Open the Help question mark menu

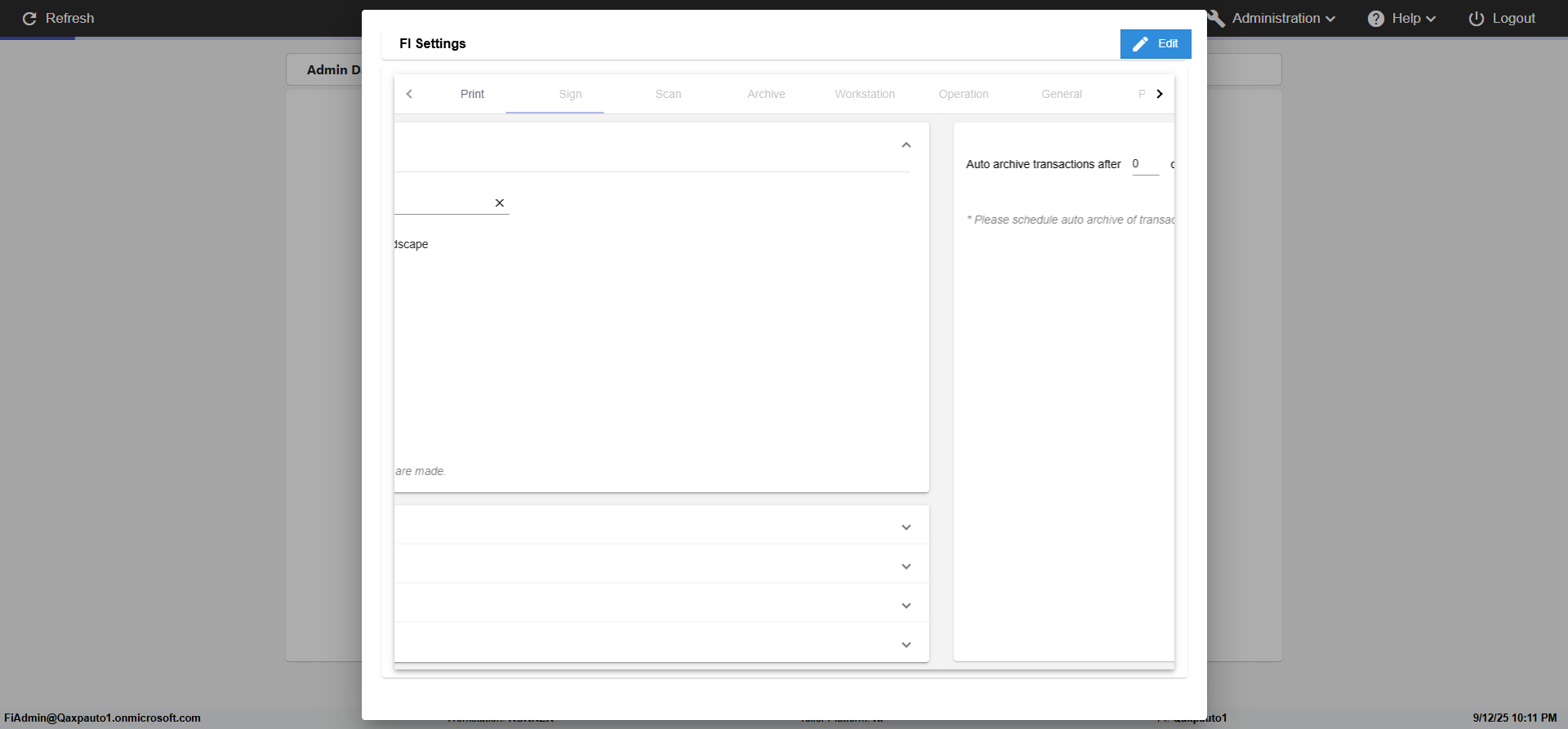[x=1376, y=19]
